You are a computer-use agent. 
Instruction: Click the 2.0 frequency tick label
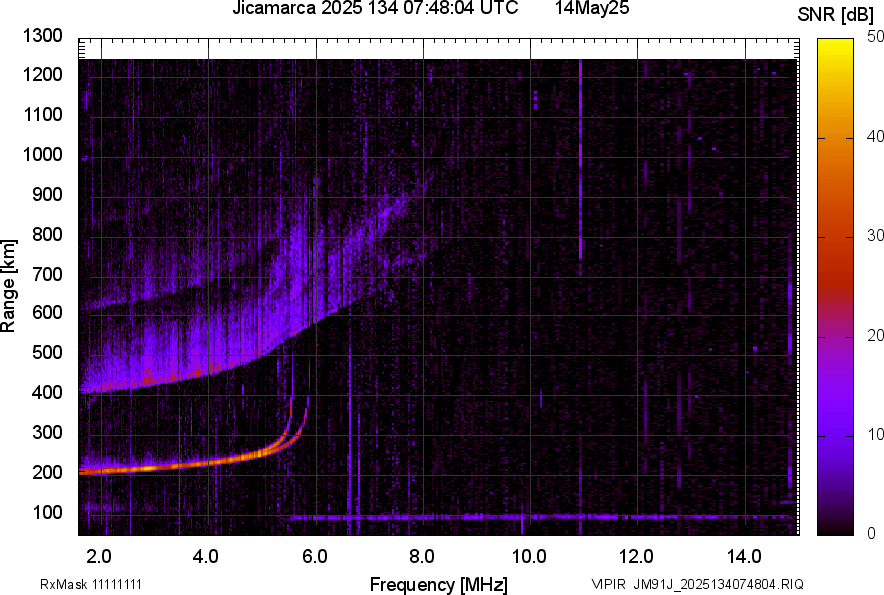tap(99, 557)
